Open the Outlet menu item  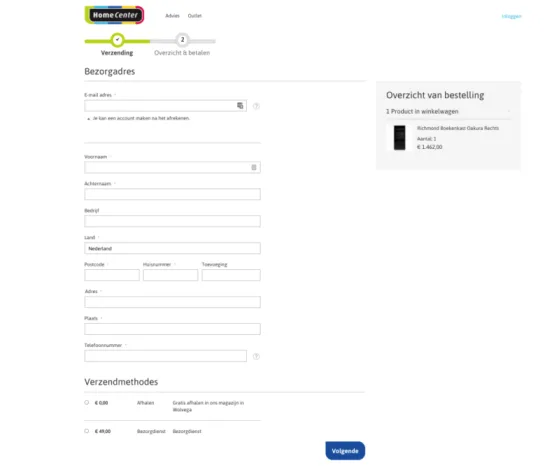pyautogui.click(x=195, y=16)
